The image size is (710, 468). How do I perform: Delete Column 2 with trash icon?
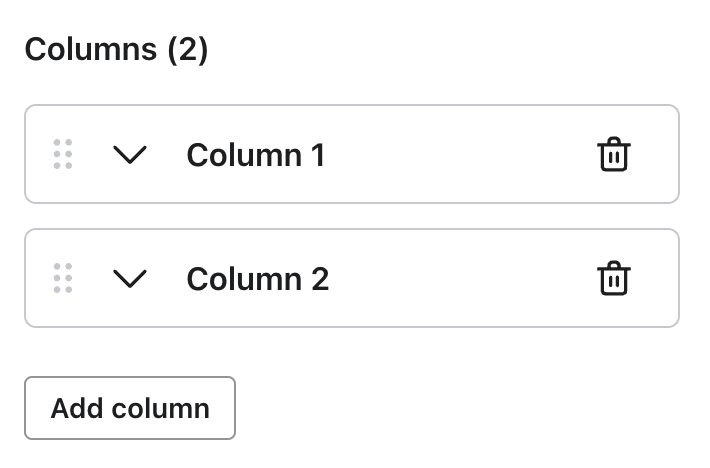tap(613, 279)
